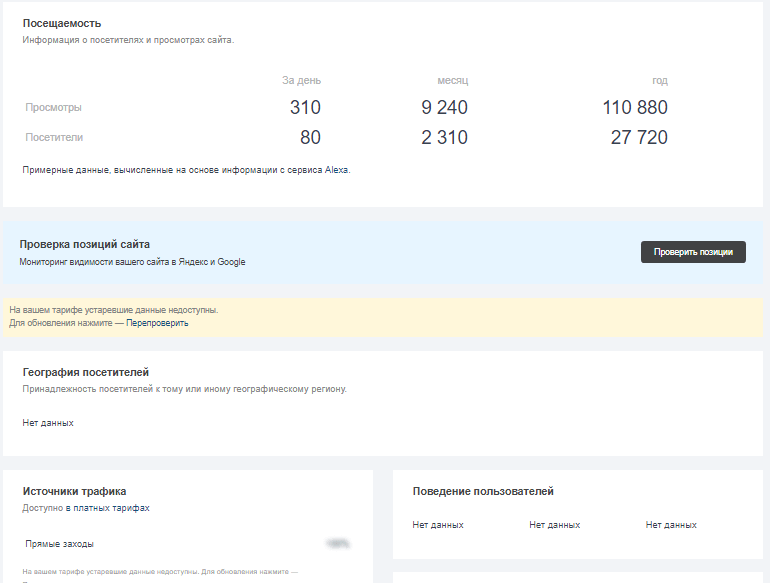Select the "год" column header
This screenshot has width=770, height=583.
coord(659,80)
